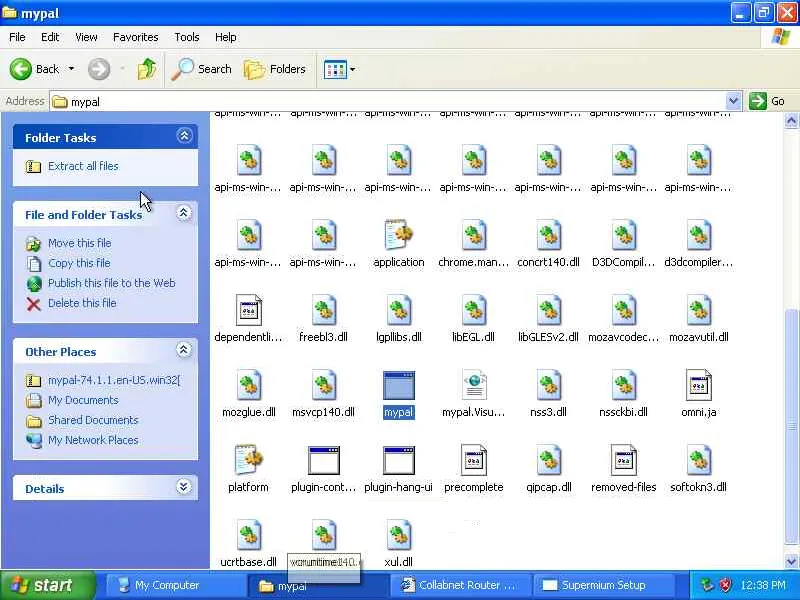Select the mypal.VisualElementsManifest file icon
Image resolution: width=800 pixels, height=600 pixels.
(473, 386)
